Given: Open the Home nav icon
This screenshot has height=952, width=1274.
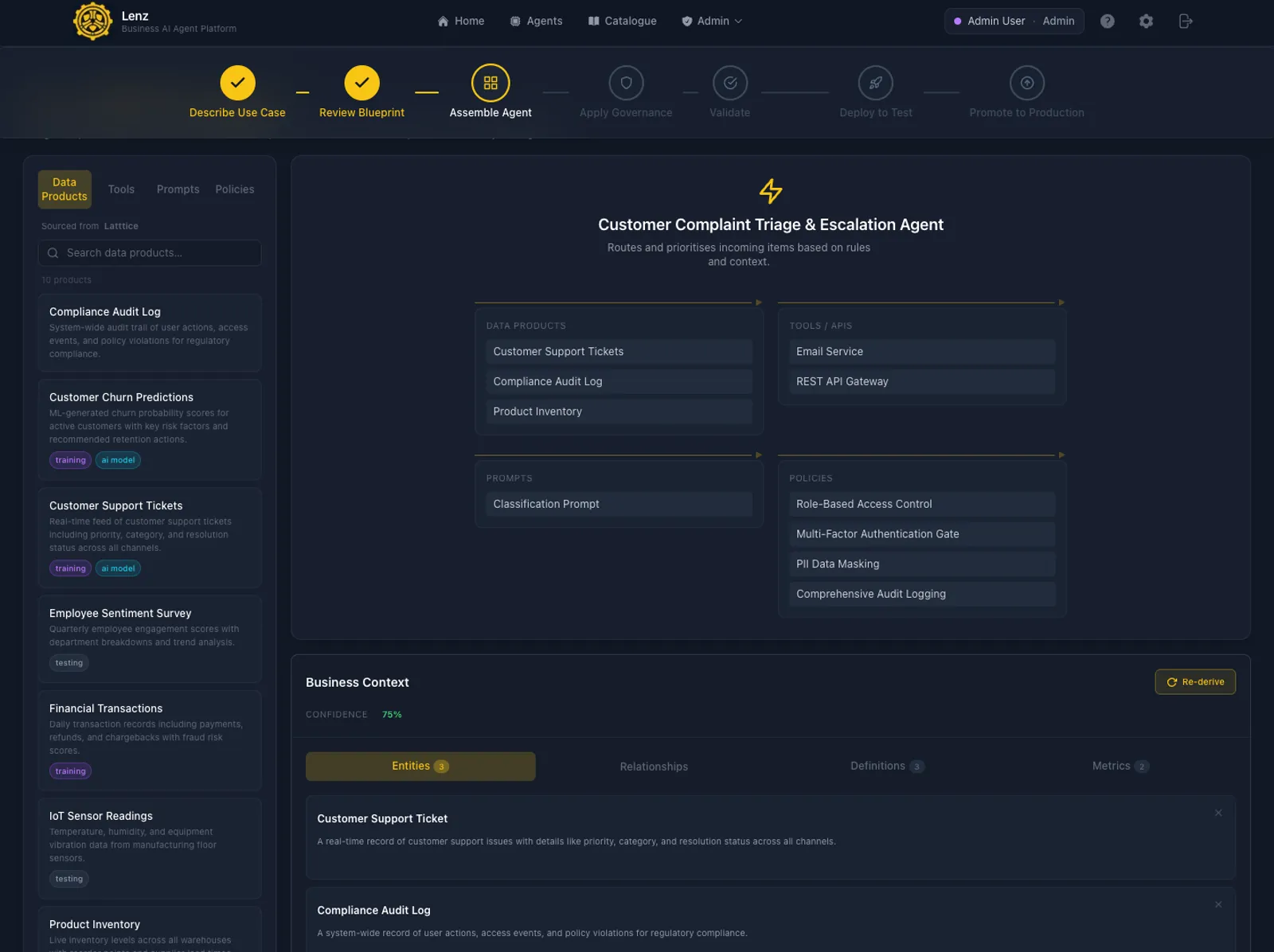Looking at the screenshot, I should pos(443,21).
